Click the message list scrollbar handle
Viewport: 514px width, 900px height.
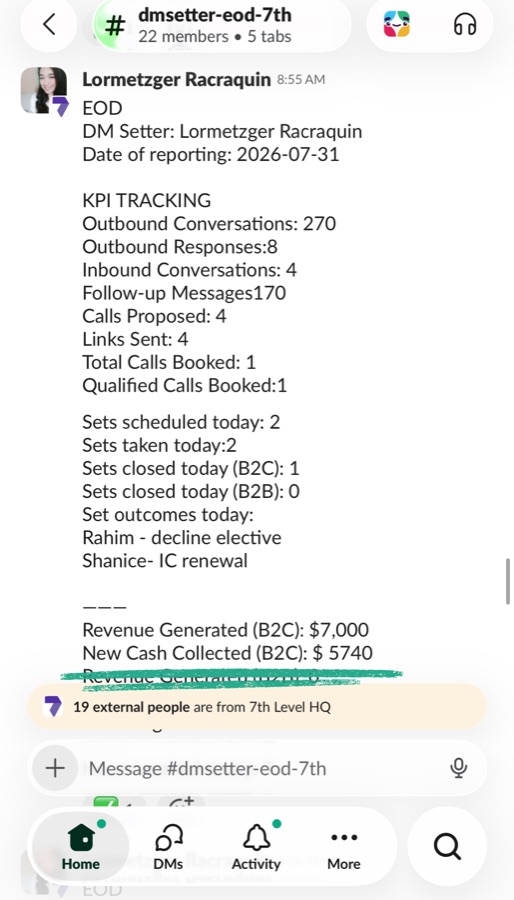click(x=508, y=580)
